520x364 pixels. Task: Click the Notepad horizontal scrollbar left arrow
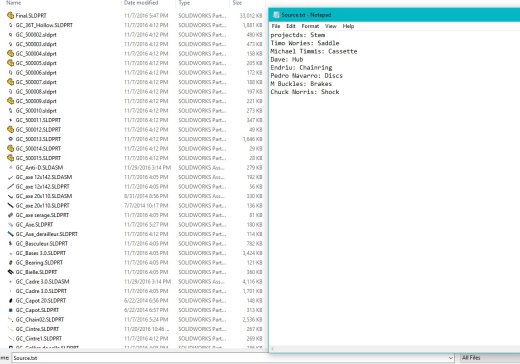point(272,349)
